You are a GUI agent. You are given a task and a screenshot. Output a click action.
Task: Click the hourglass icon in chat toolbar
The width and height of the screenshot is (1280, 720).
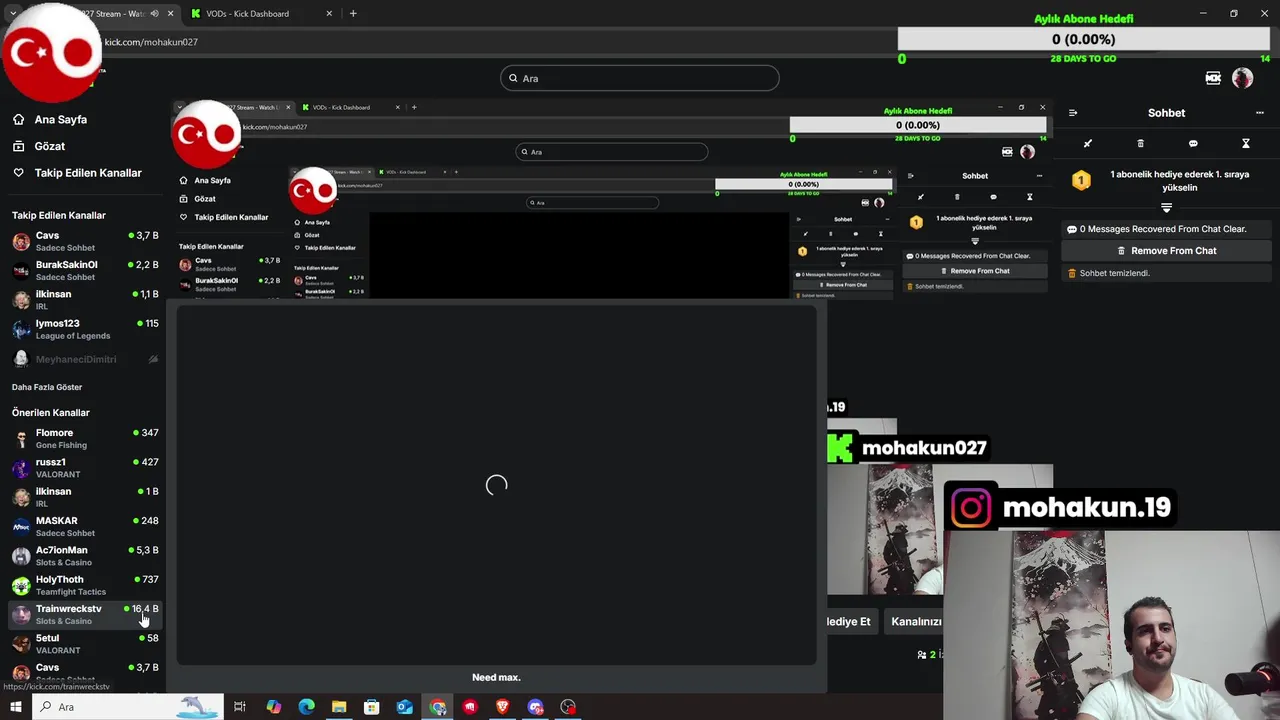point(1245,143)
